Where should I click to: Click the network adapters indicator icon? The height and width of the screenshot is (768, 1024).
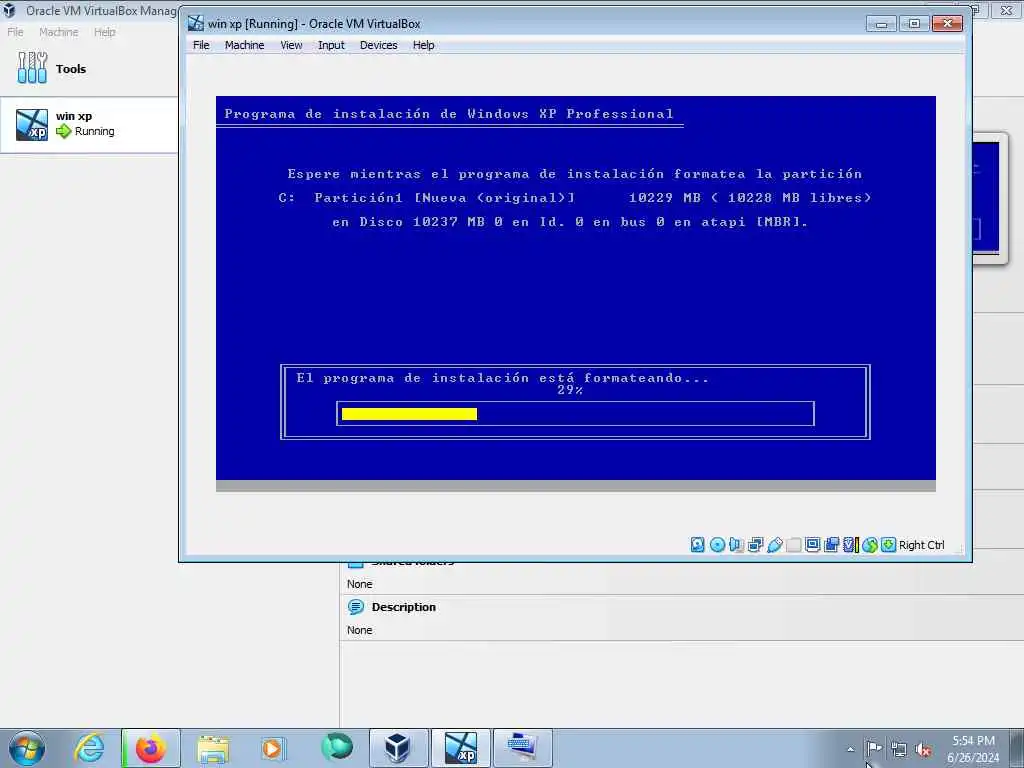[756, 545]
